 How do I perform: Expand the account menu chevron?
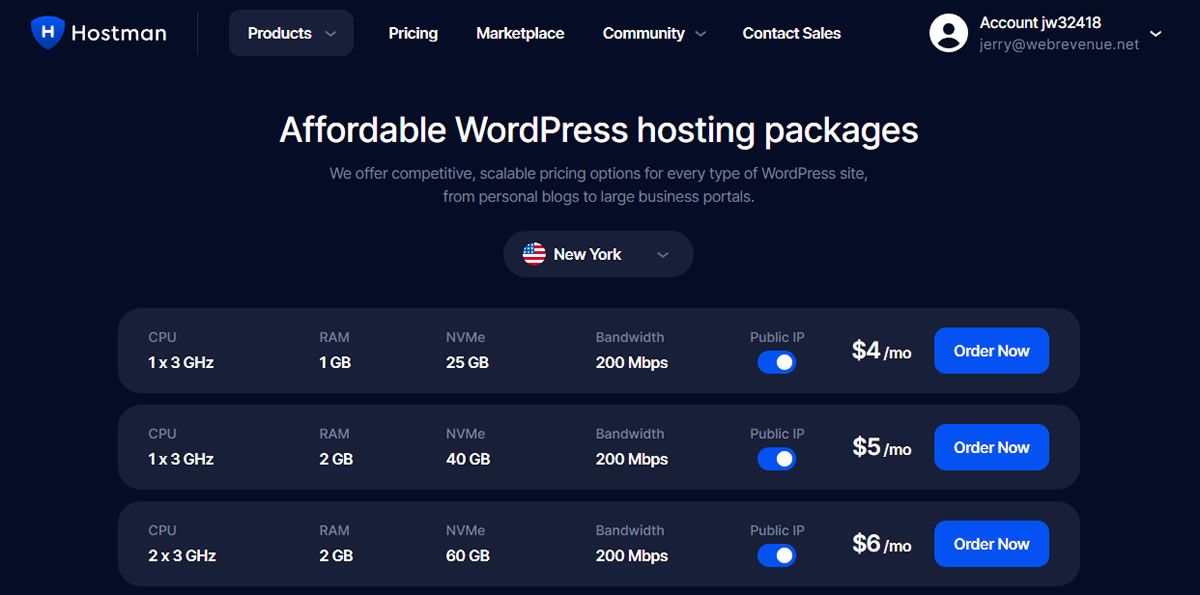[x=1156, y=34]
